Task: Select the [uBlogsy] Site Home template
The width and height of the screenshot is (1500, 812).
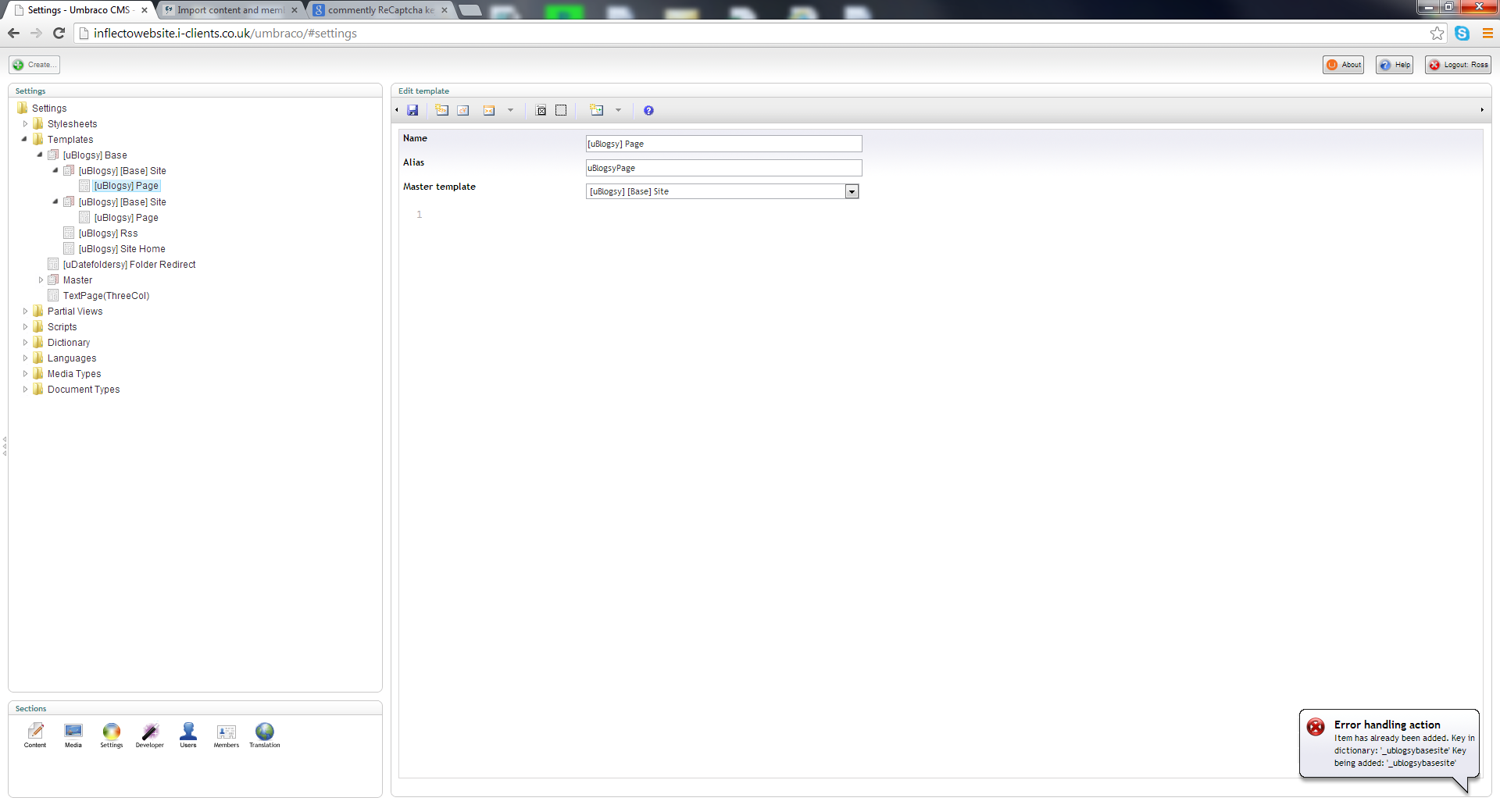Action: click(x=122, y=249)
